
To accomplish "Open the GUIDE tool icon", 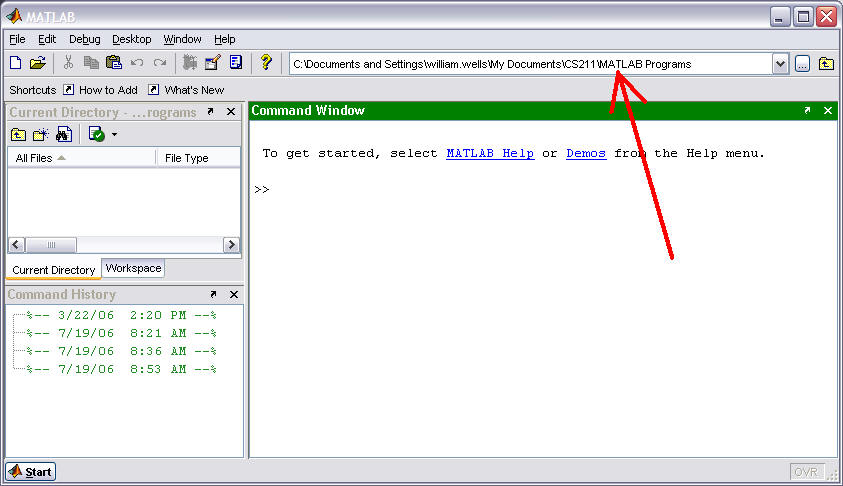I will click(213, 63).
